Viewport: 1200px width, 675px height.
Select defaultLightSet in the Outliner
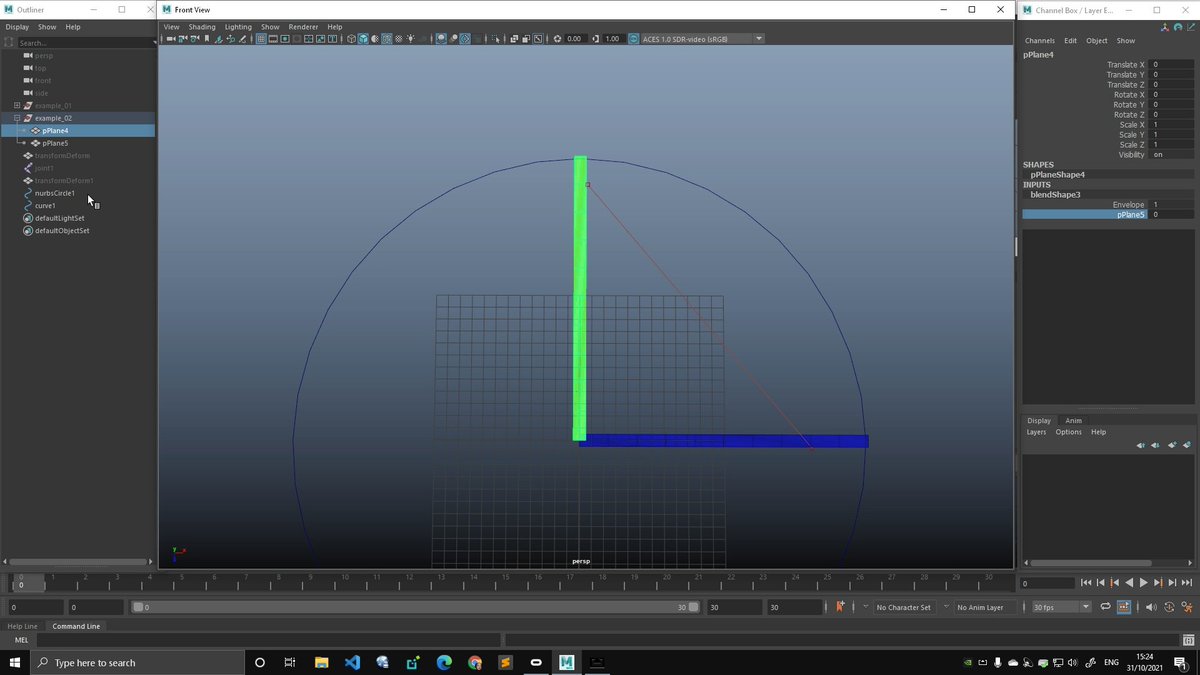point(59,218)
